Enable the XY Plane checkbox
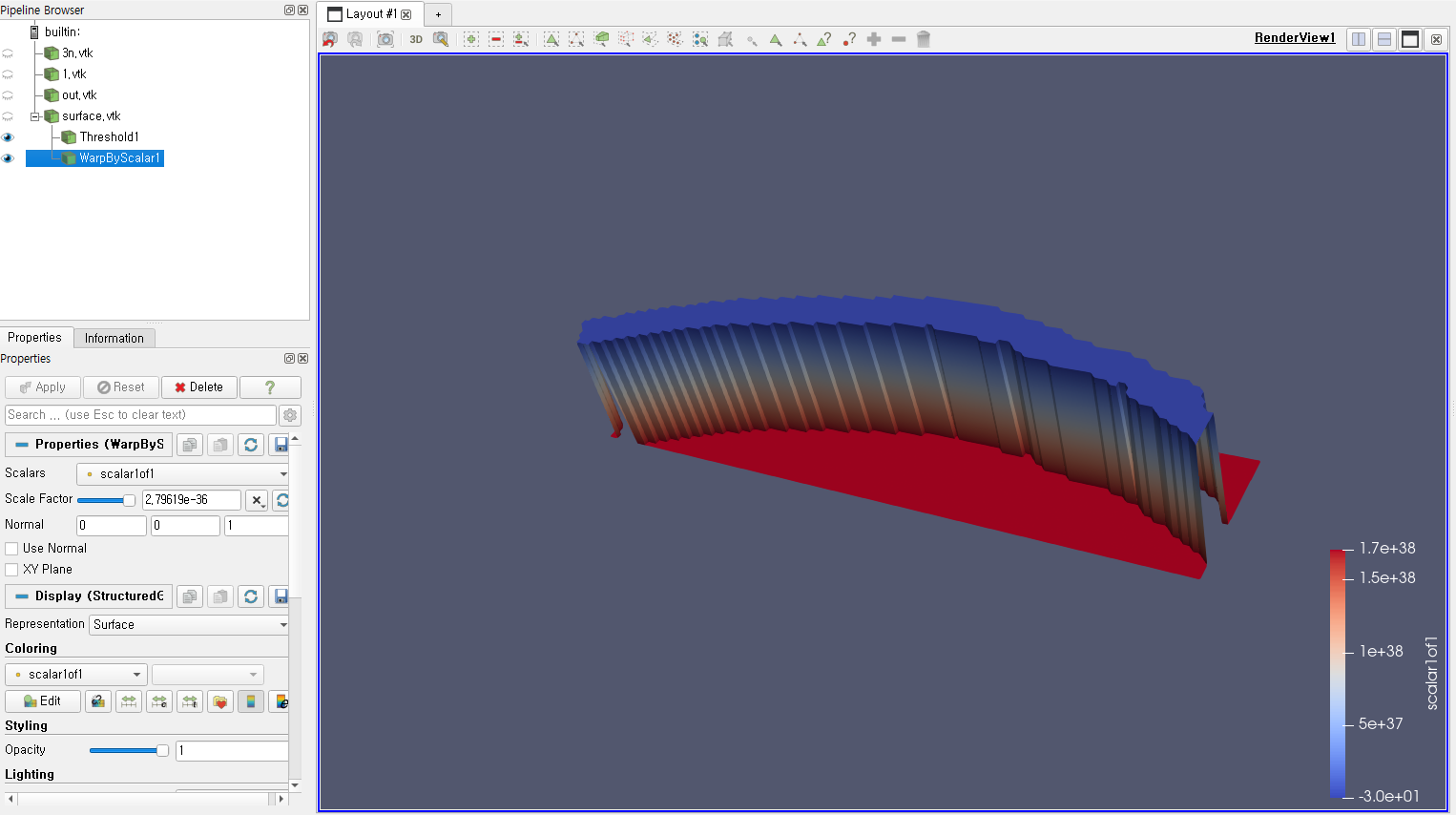1456x815 pixels. click(x=11, y=570)
